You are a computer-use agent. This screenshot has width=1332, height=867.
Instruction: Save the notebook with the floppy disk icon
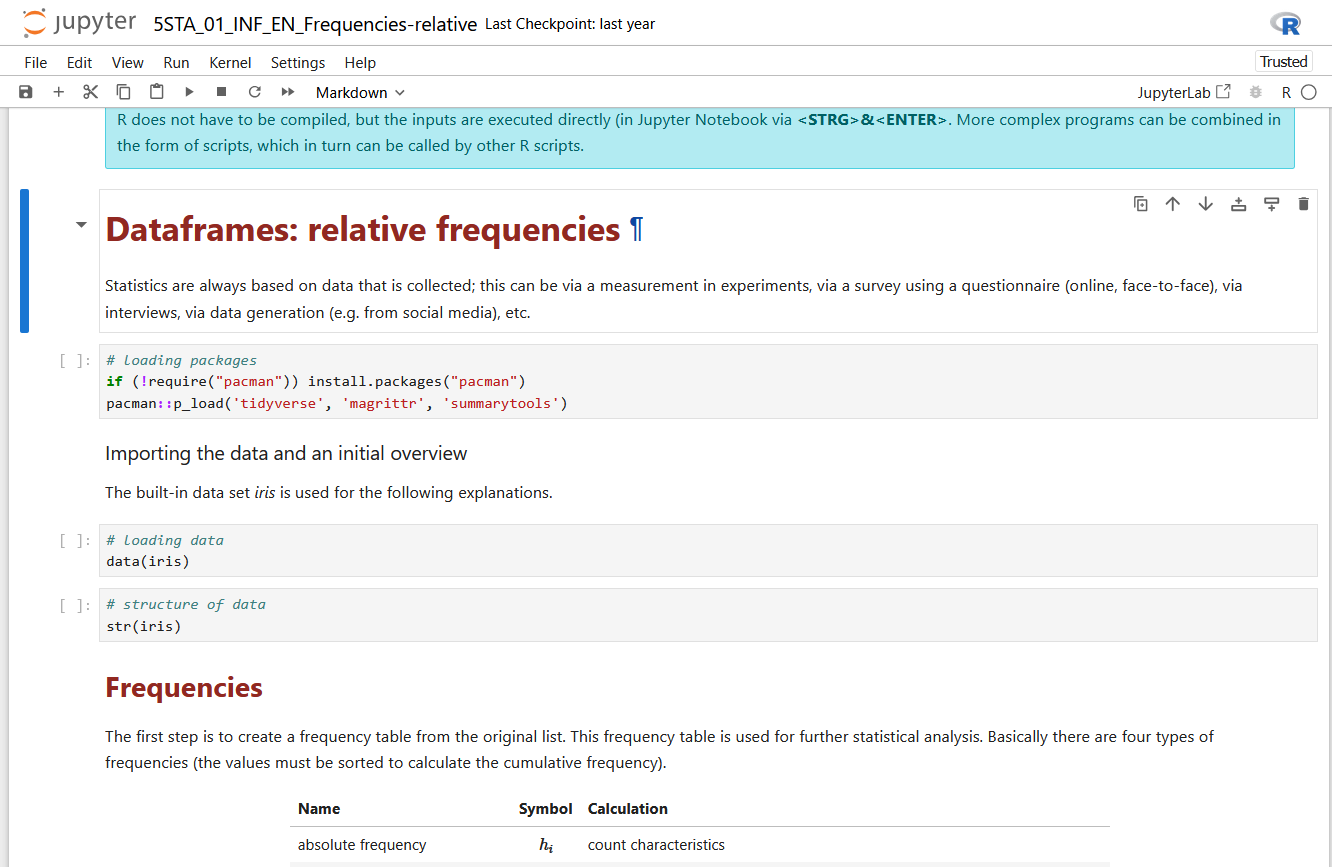click(x=26, y=92)
